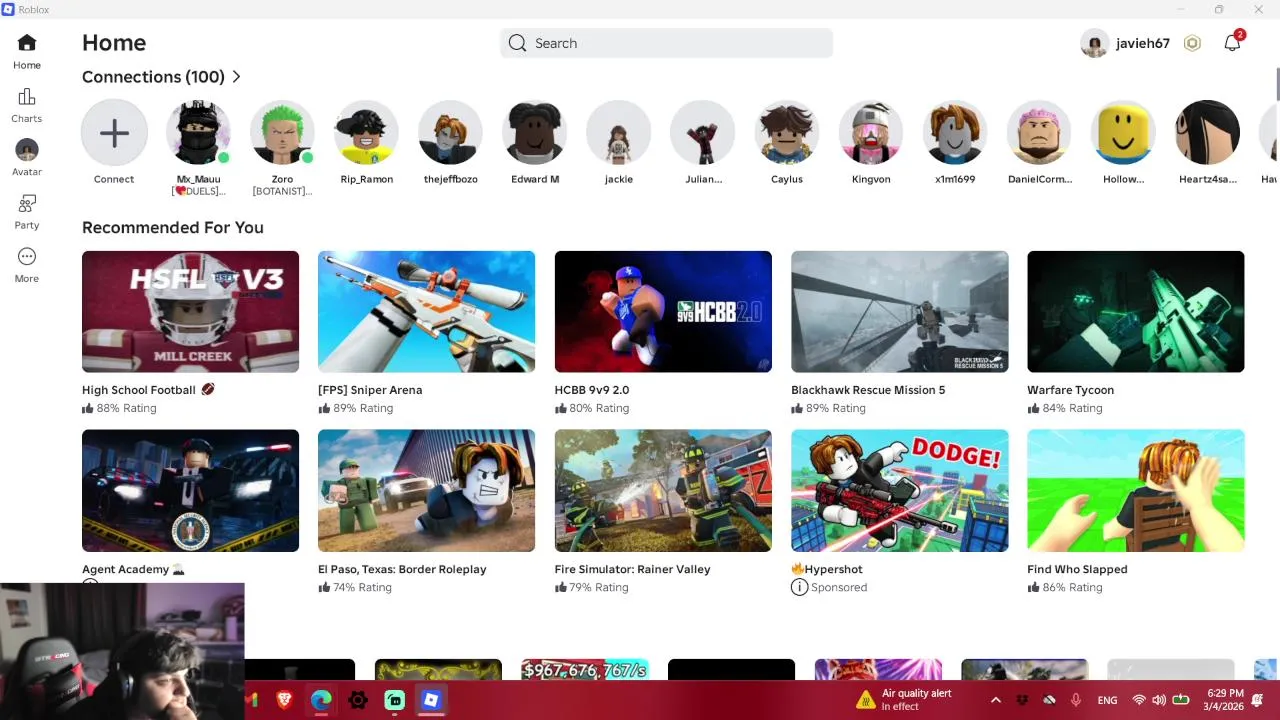Open Blackhawk Rescue Mission 5 thumbnail
The width and height of the screenshot is (1280, 720).
click(899, 312)
